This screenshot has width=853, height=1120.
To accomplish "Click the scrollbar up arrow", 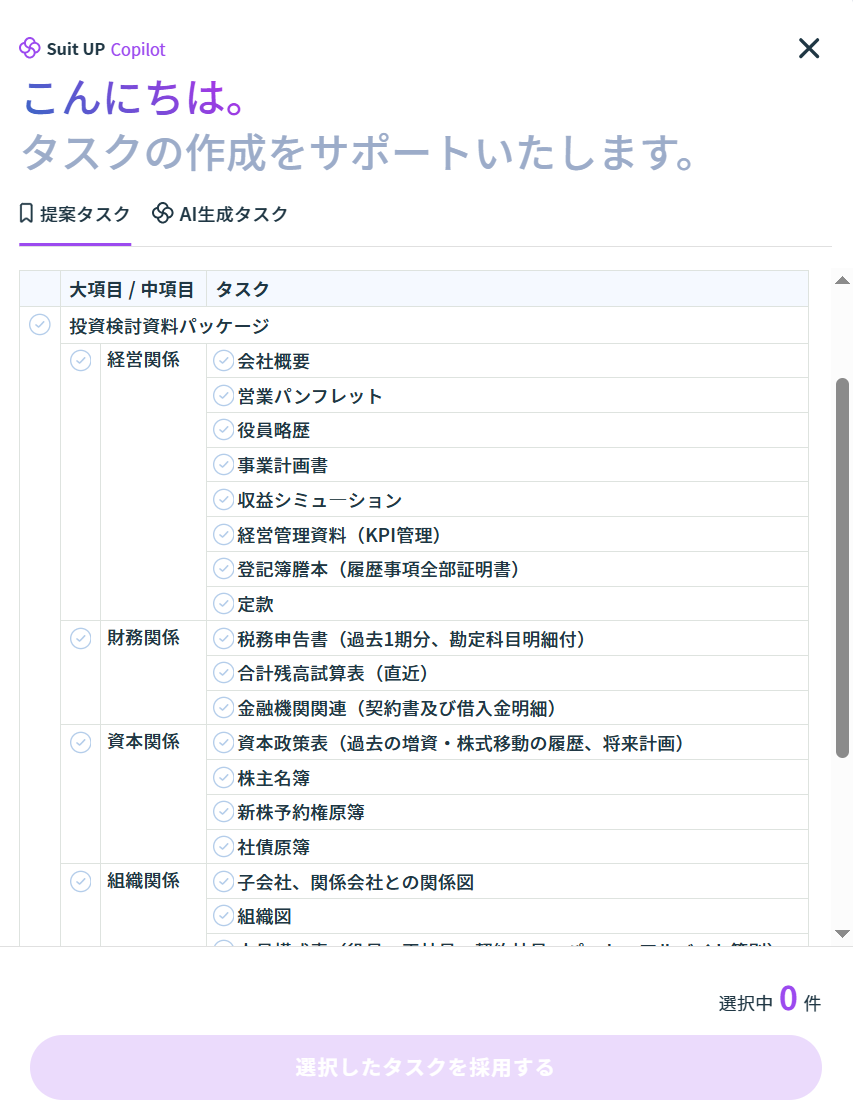I will (x=842, y=281).
